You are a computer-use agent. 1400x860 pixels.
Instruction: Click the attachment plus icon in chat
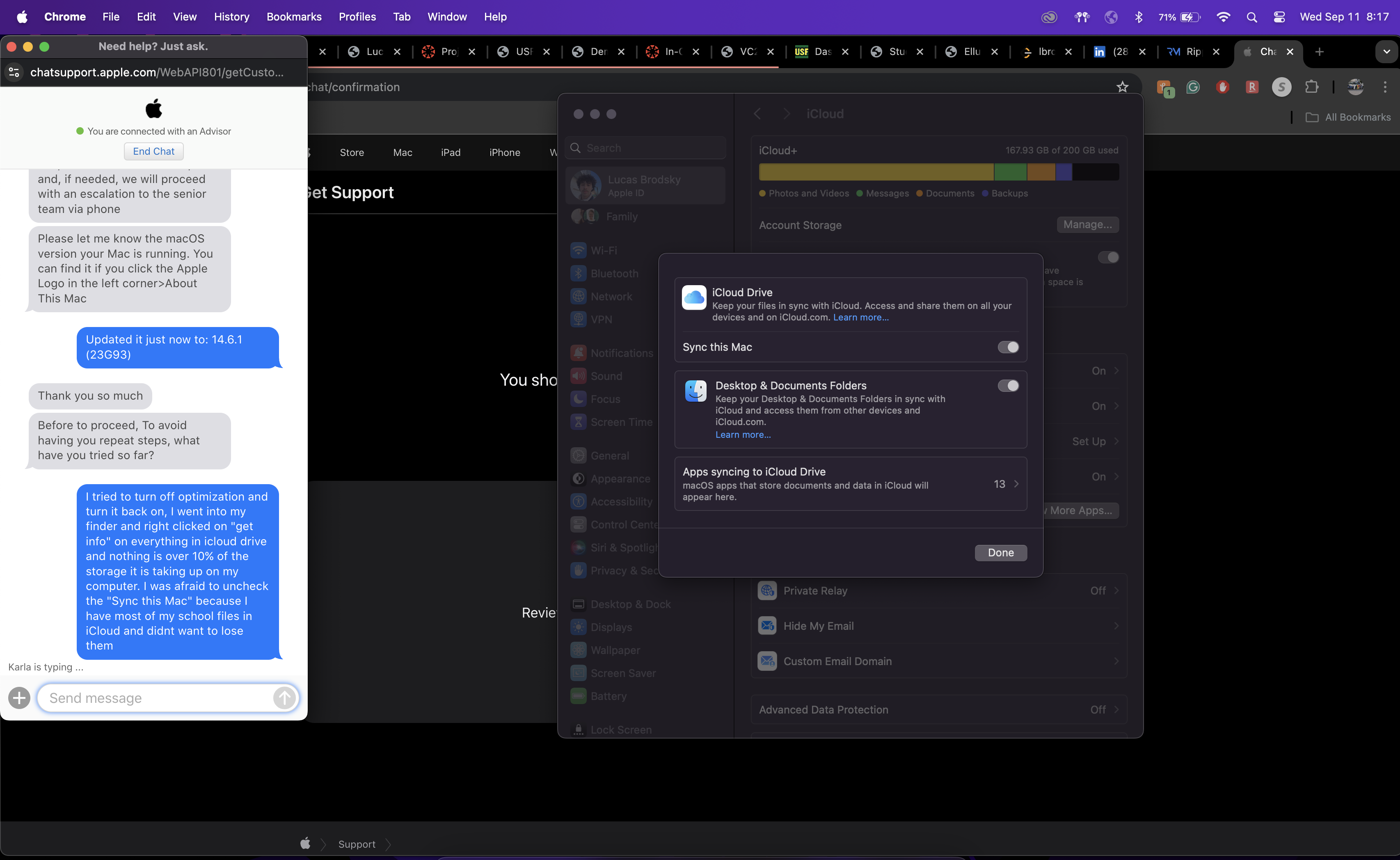click(x=19, y=698)
